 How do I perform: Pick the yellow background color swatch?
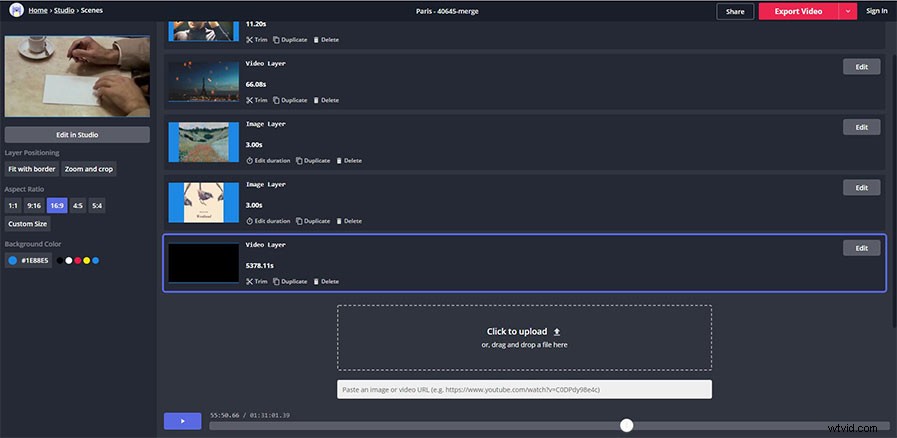pos(86,261)
